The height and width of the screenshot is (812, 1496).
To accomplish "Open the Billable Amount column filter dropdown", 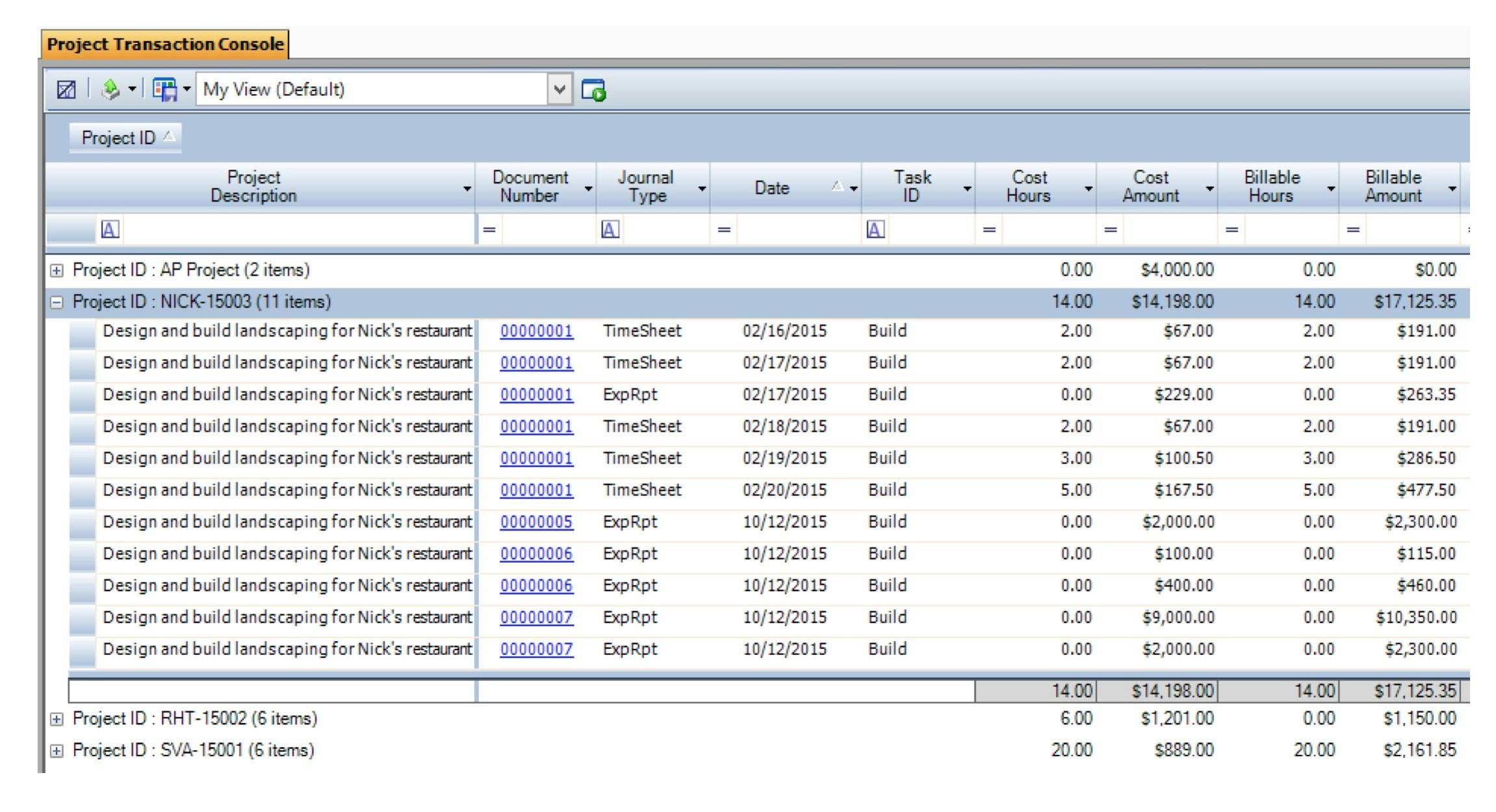I will pyautogui.click(x=1452, y=190).
